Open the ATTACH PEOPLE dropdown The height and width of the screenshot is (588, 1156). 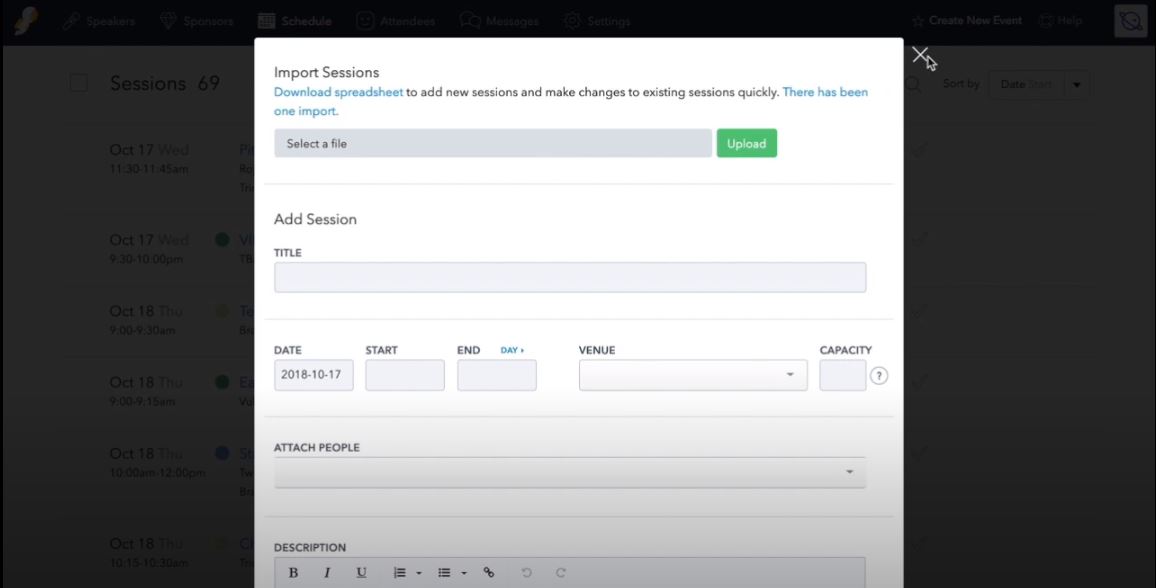[570, 472]
